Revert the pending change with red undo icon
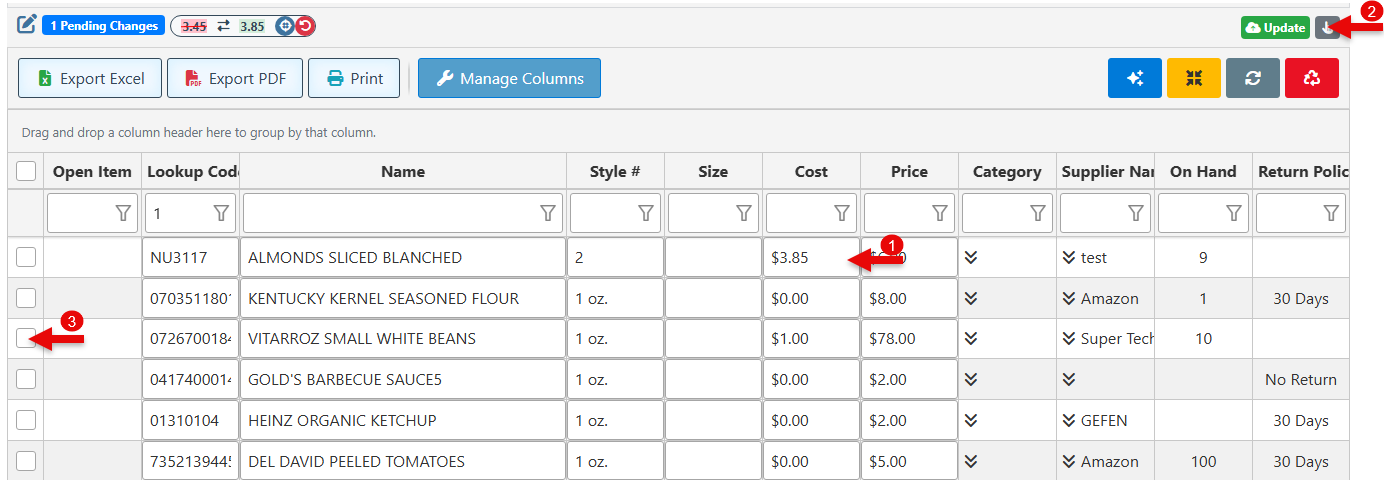 click(305, 26)
